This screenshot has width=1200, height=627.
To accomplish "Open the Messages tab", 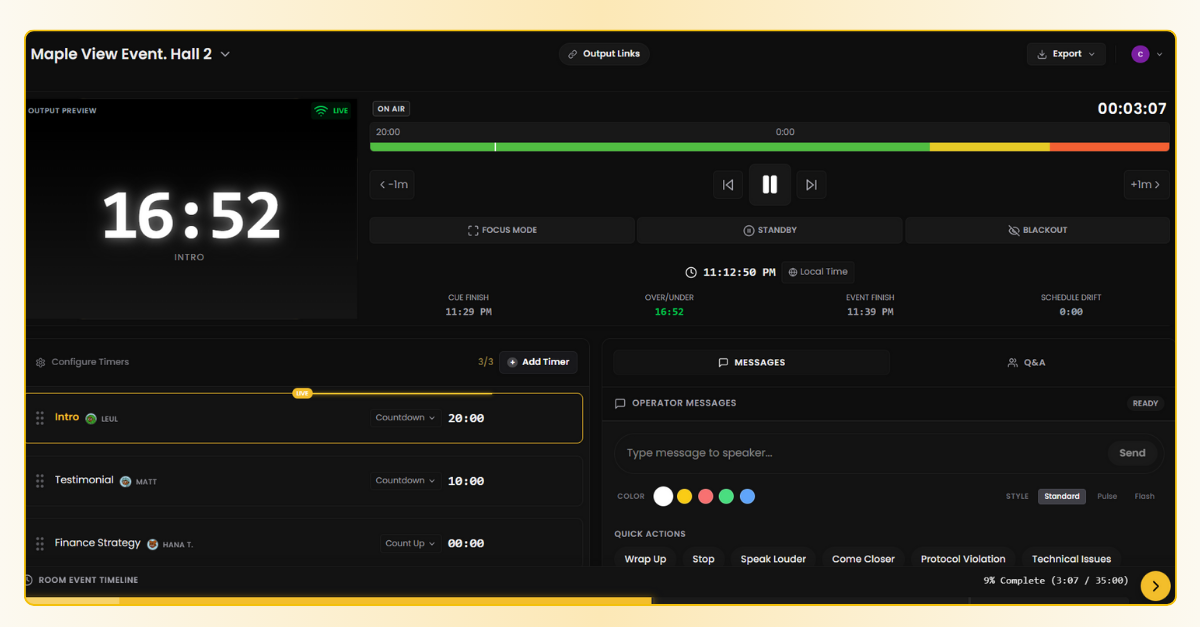I will pyautogui.click(x=751, y=362).
